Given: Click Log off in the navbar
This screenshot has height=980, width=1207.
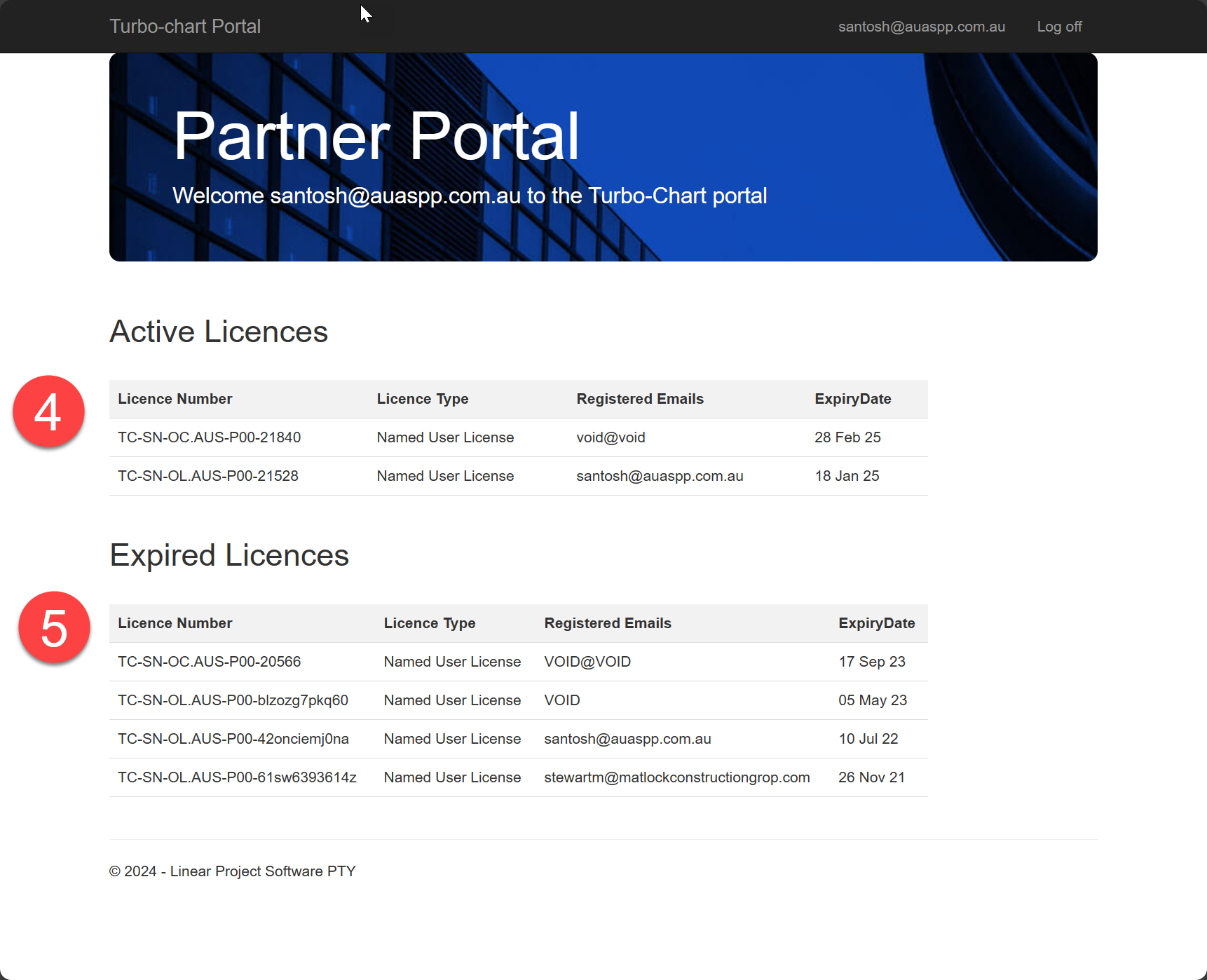Looking at the screenshot, I should pos(1059,27).
